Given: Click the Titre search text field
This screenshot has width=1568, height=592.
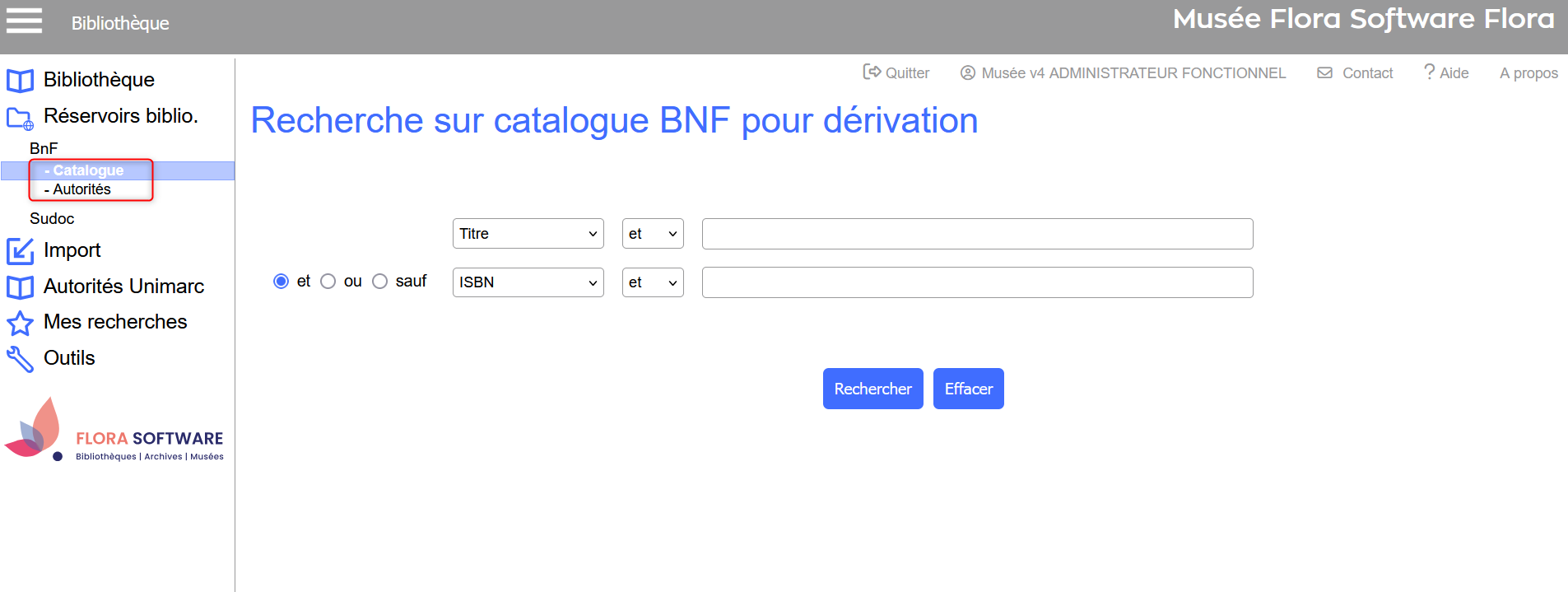Looking at the screenshot, I should tap(977, 234).
